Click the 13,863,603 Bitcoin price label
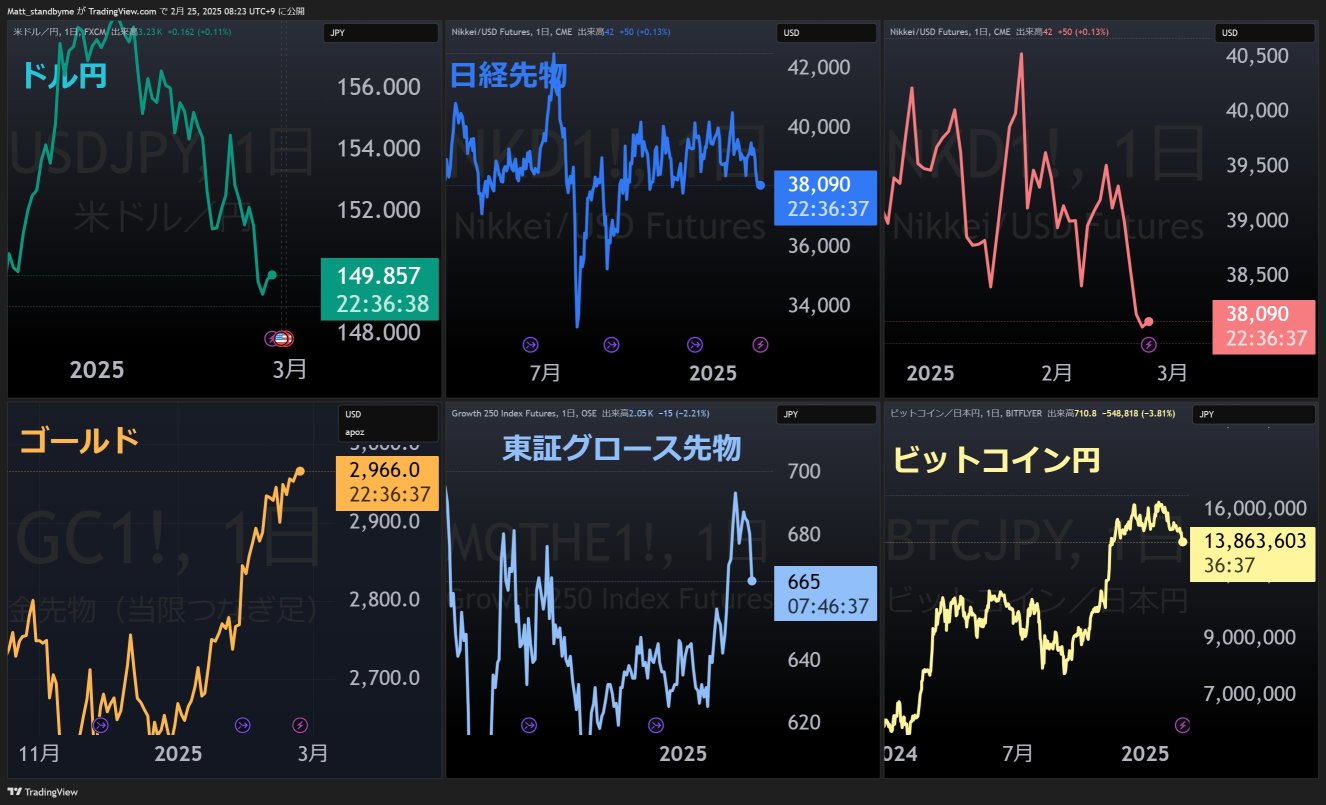1326x805 pixels. [x=1253, y=553]
